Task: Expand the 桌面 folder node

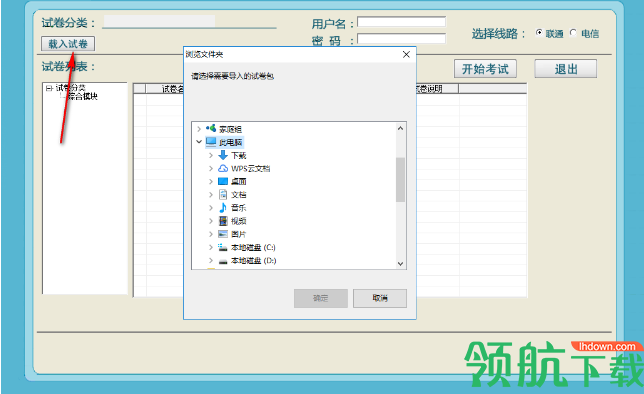Action: point(211,182)
